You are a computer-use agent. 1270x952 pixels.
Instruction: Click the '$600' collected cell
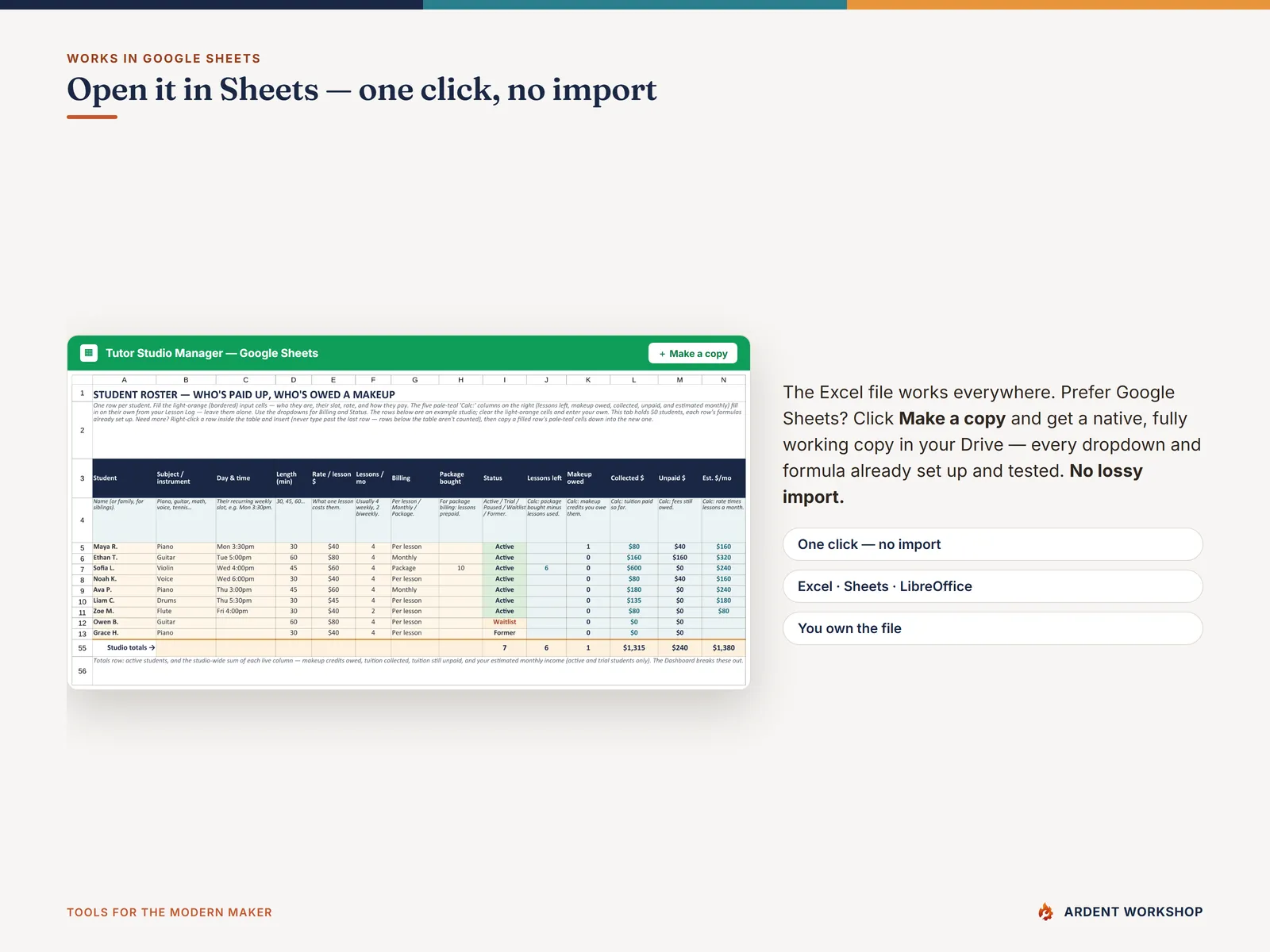[x=633, y=568]
